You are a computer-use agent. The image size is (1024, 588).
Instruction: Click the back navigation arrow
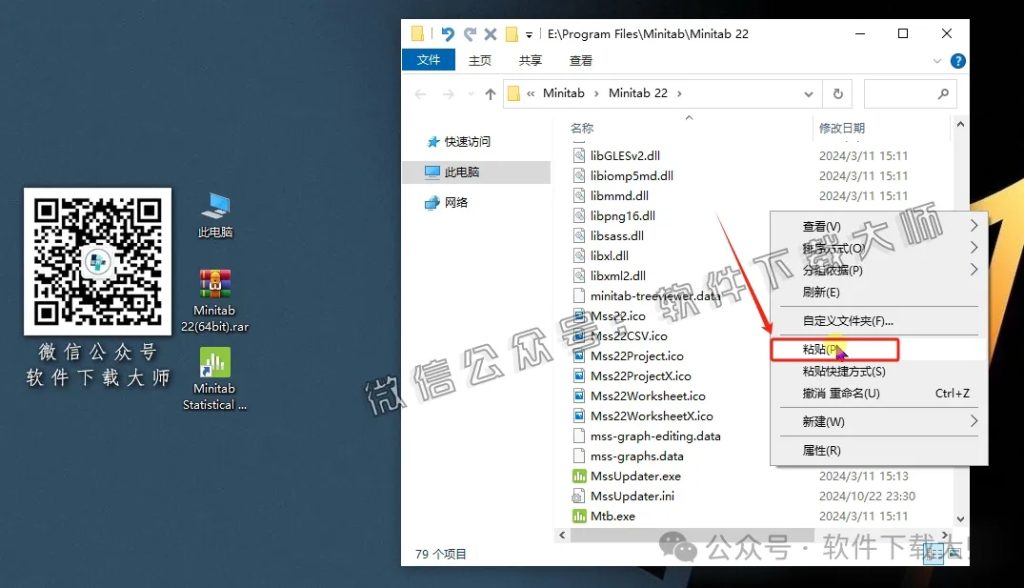[421, 92]
